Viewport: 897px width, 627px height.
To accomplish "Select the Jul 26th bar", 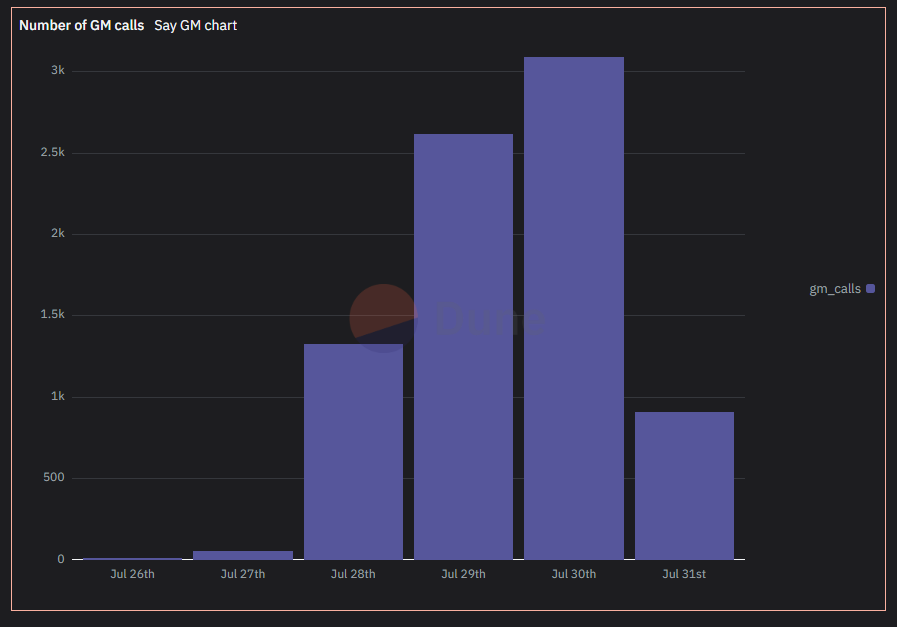I will (132, 558).
